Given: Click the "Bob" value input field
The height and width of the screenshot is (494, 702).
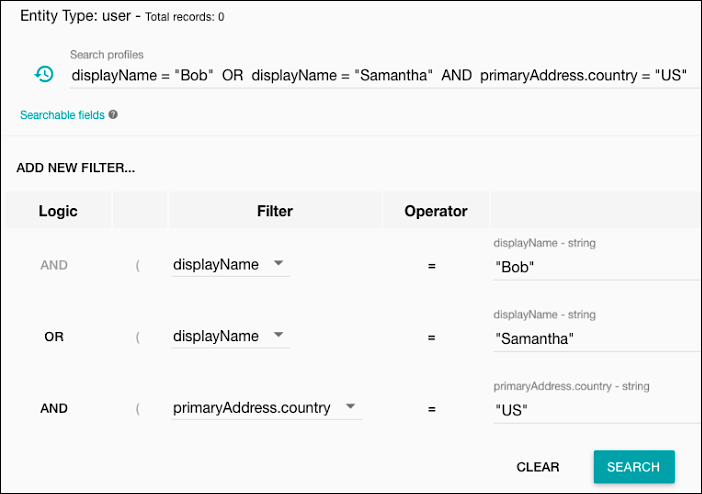Looking at the screenshot, I should point(595,268).
